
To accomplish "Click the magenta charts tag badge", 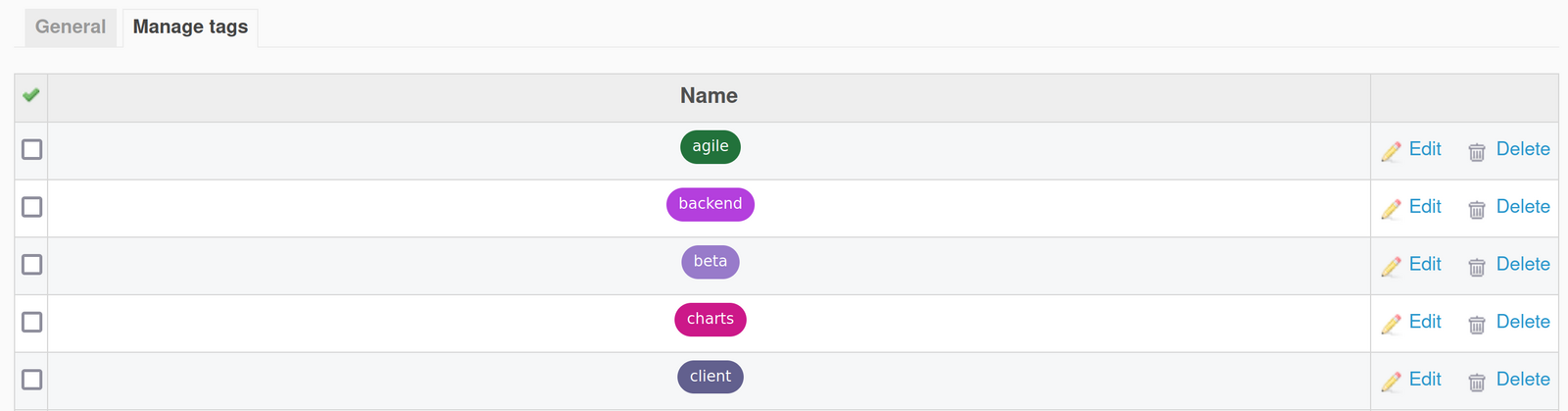I will click(x=710, y=320).
